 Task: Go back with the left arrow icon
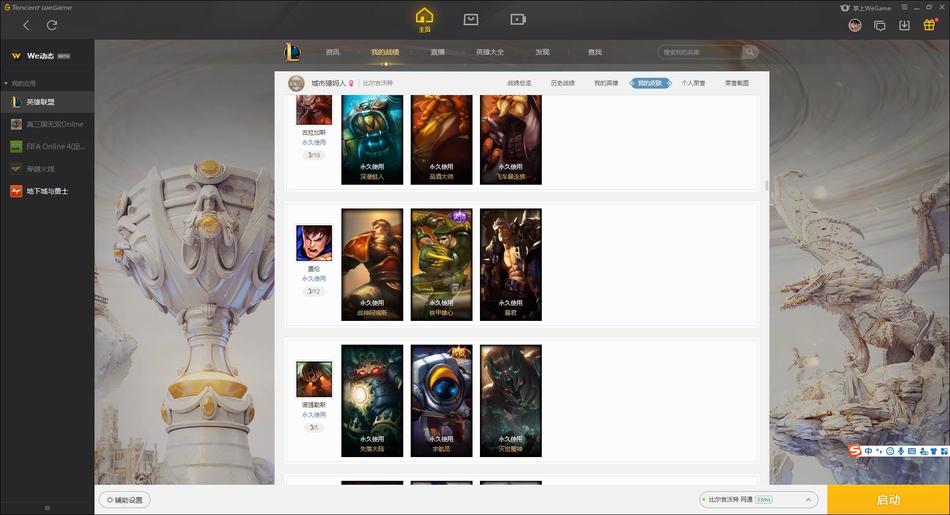pyautogui.click(x=26, y=25)
